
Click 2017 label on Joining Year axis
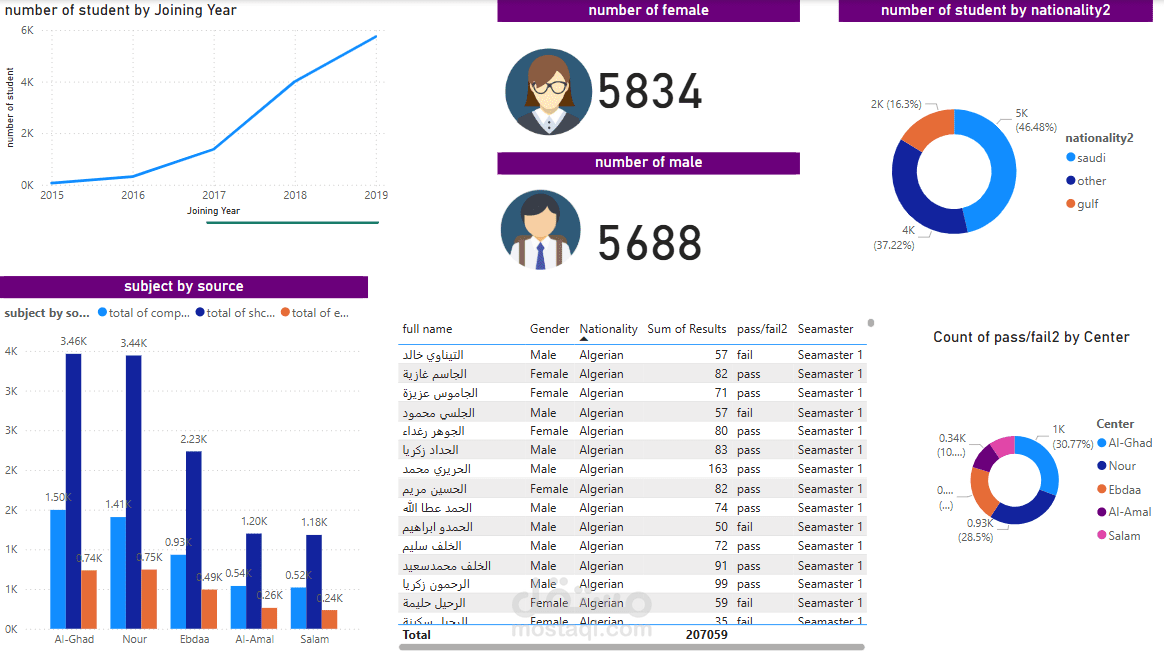pos(214,195)
